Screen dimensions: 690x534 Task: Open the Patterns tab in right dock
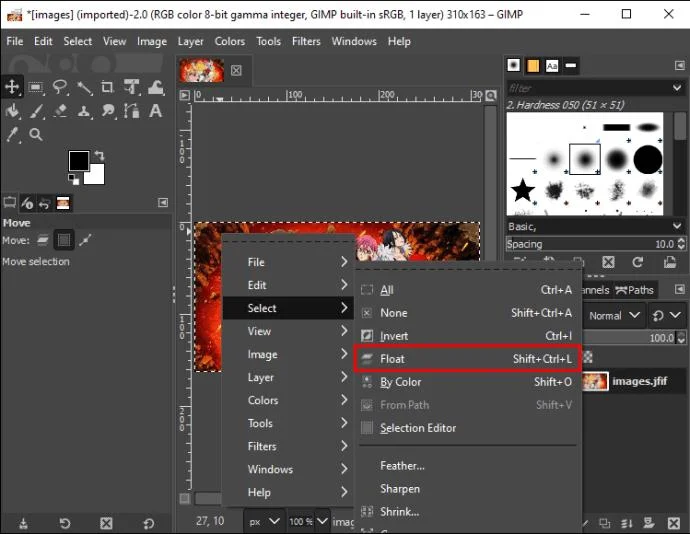click(x=533, y=66)
